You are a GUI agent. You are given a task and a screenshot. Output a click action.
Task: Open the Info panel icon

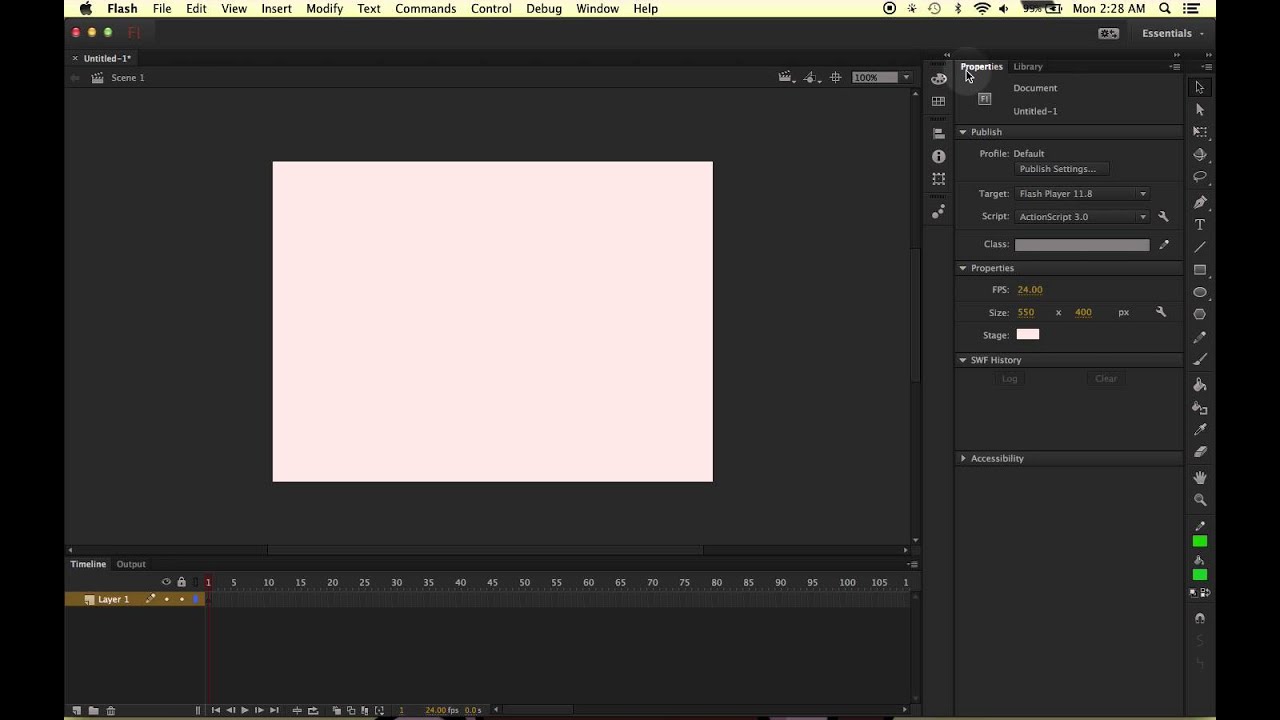tap(938, 156)
